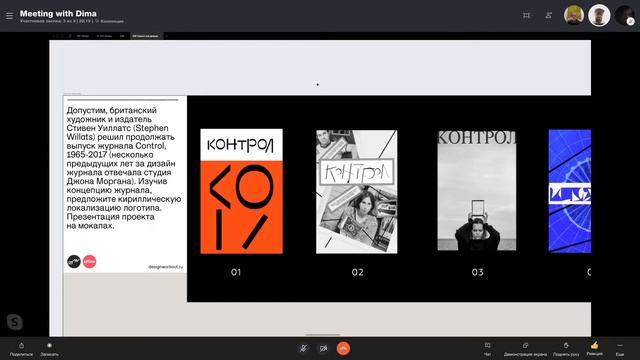Raise hand with Поднять руку button

coord(566,349)
